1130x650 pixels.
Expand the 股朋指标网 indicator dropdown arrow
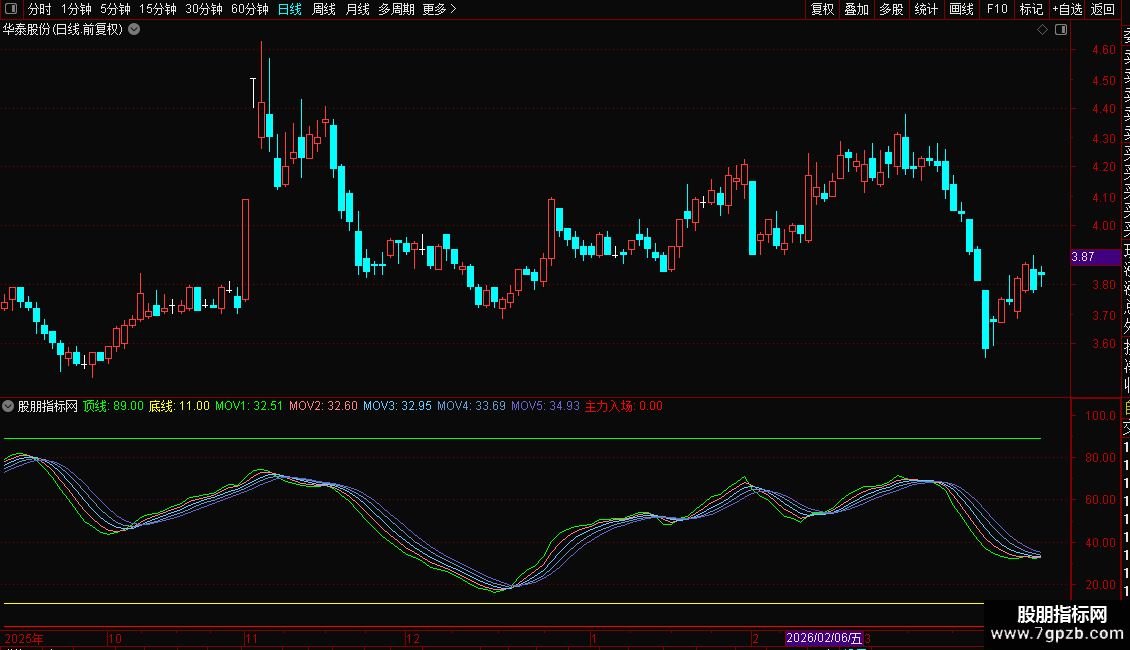click(8, 406)
